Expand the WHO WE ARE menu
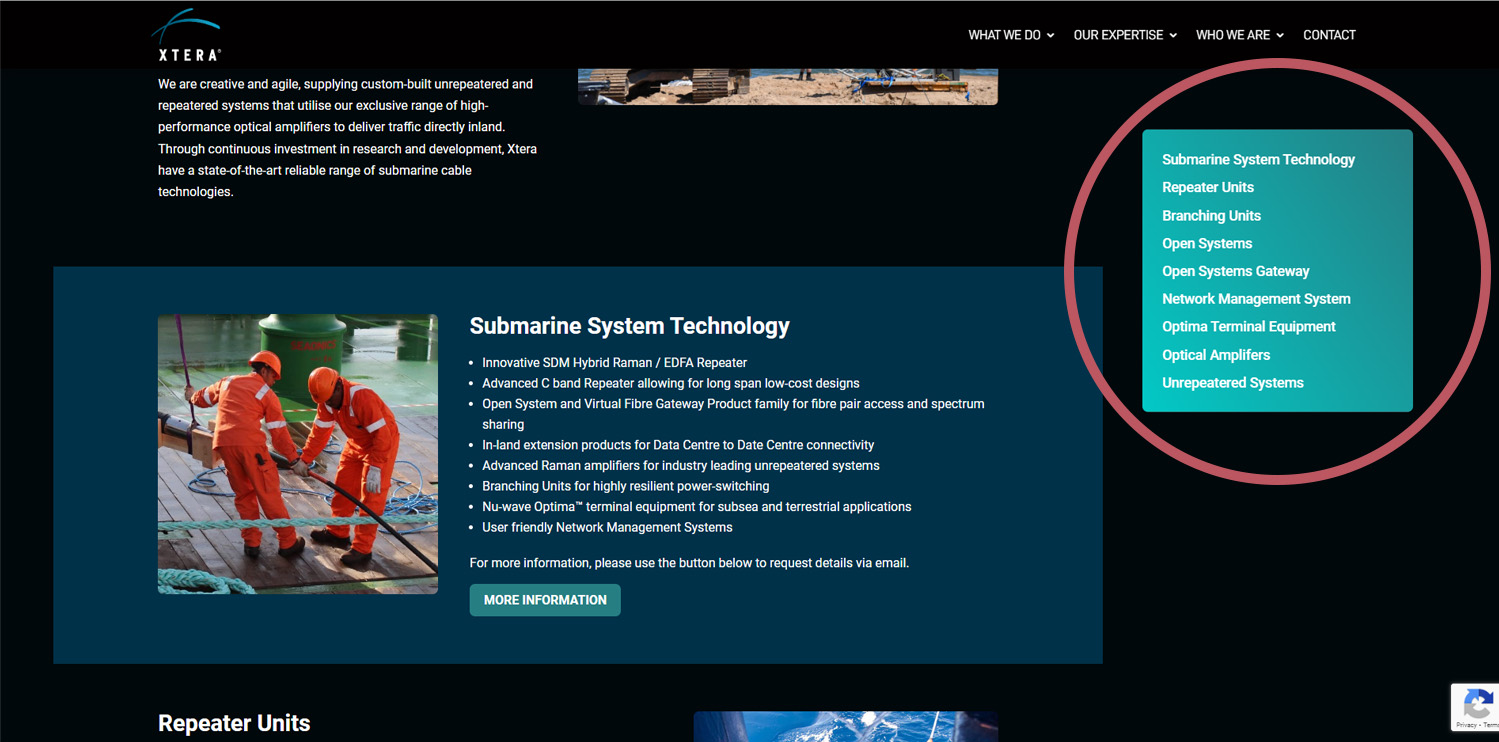The image size is (1499, 742). tap(1240, 35)
